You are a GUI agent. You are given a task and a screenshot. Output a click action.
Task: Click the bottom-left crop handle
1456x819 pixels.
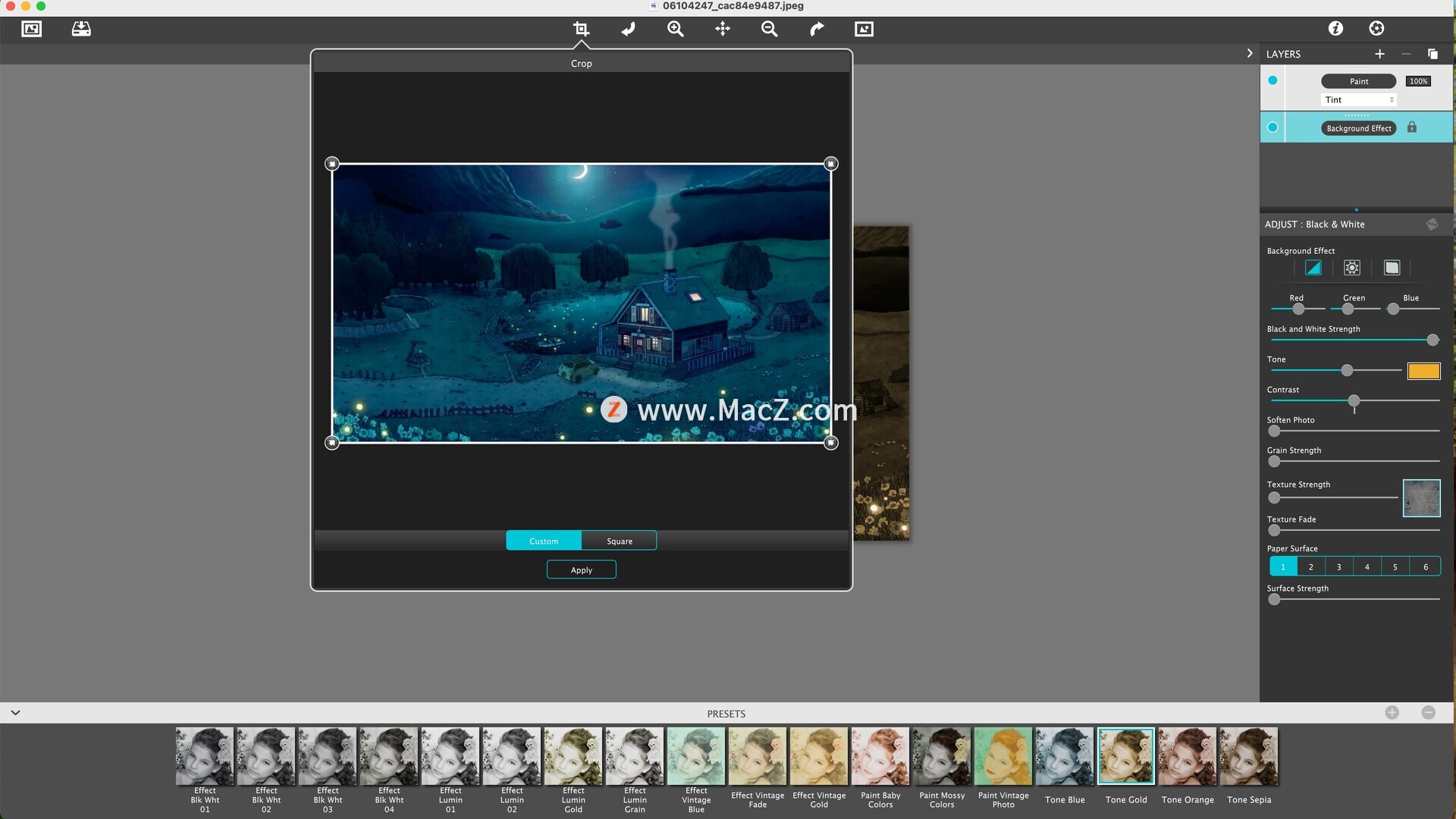[x=331, y=443]
